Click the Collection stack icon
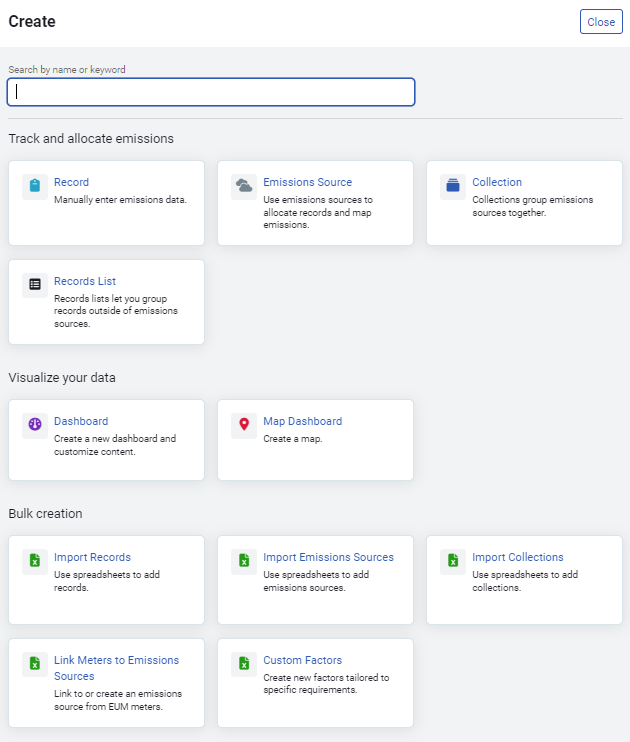Image resolution: width=630 pixels, height=742 pixels. pos(453,186)
